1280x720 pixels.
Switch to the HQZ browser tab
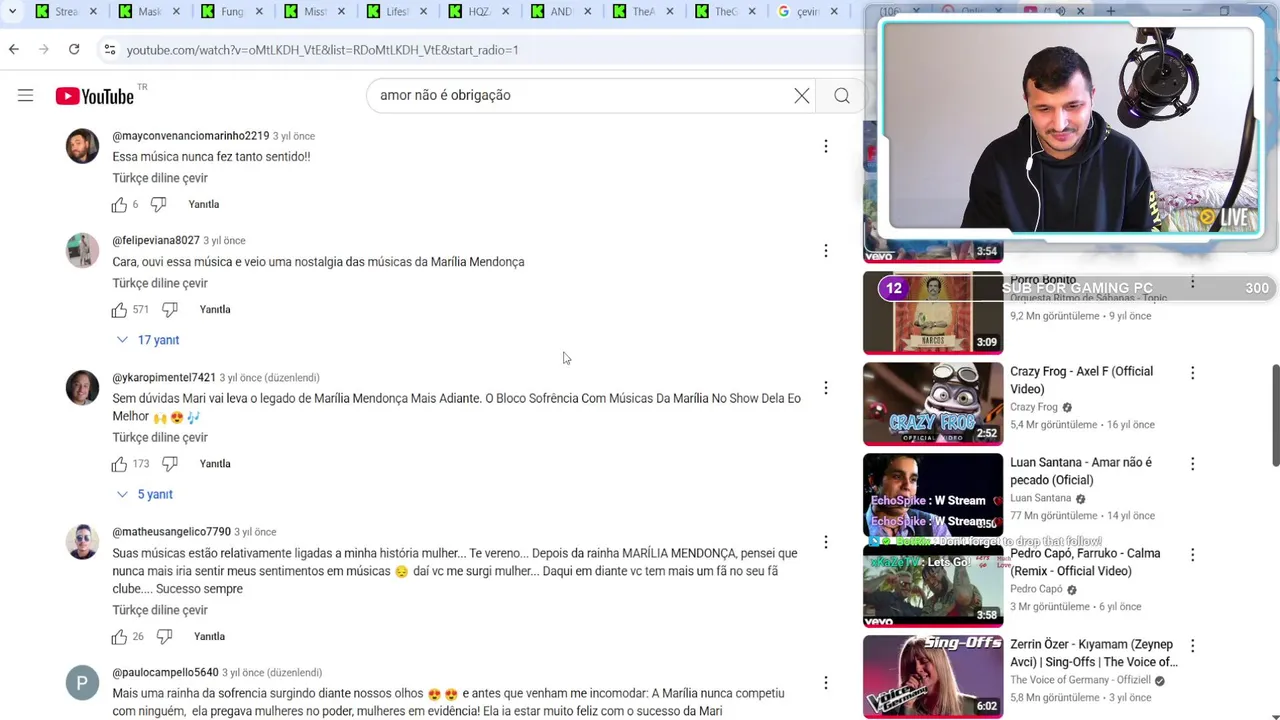(479, 12)
